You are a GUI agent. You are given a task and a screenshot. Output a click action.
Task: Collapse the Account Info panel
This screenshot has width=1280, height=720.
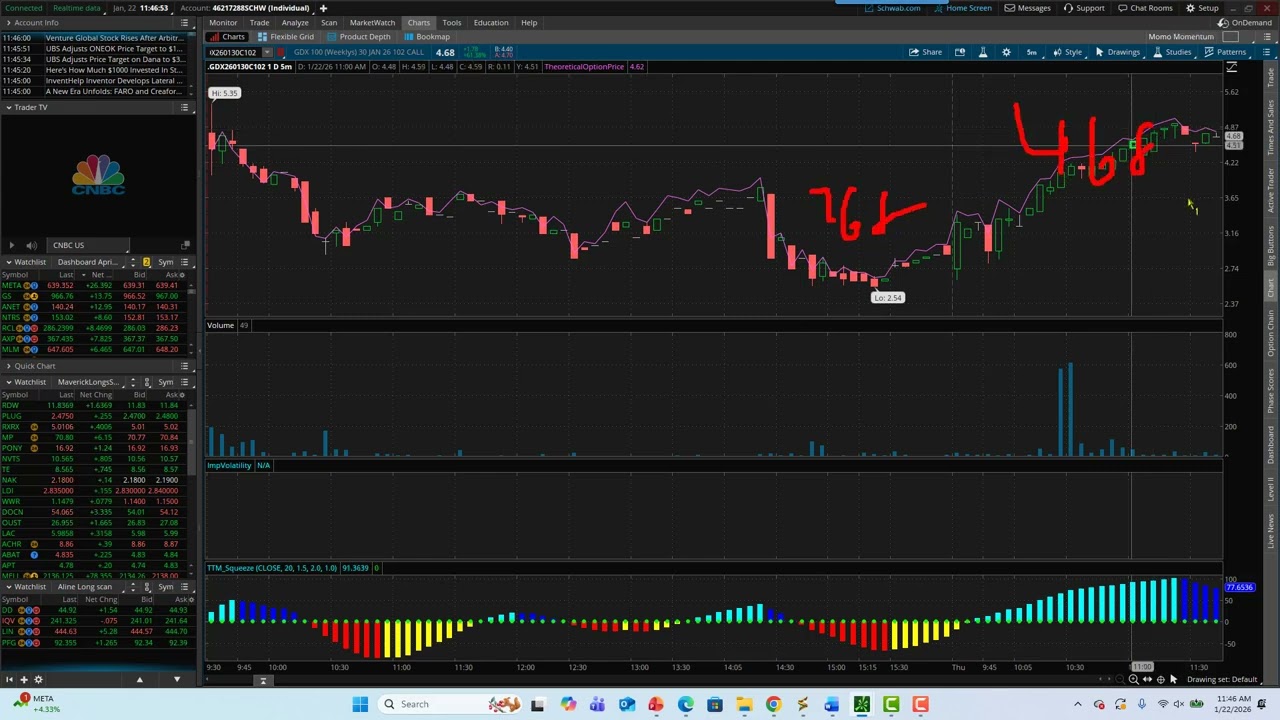8,22
